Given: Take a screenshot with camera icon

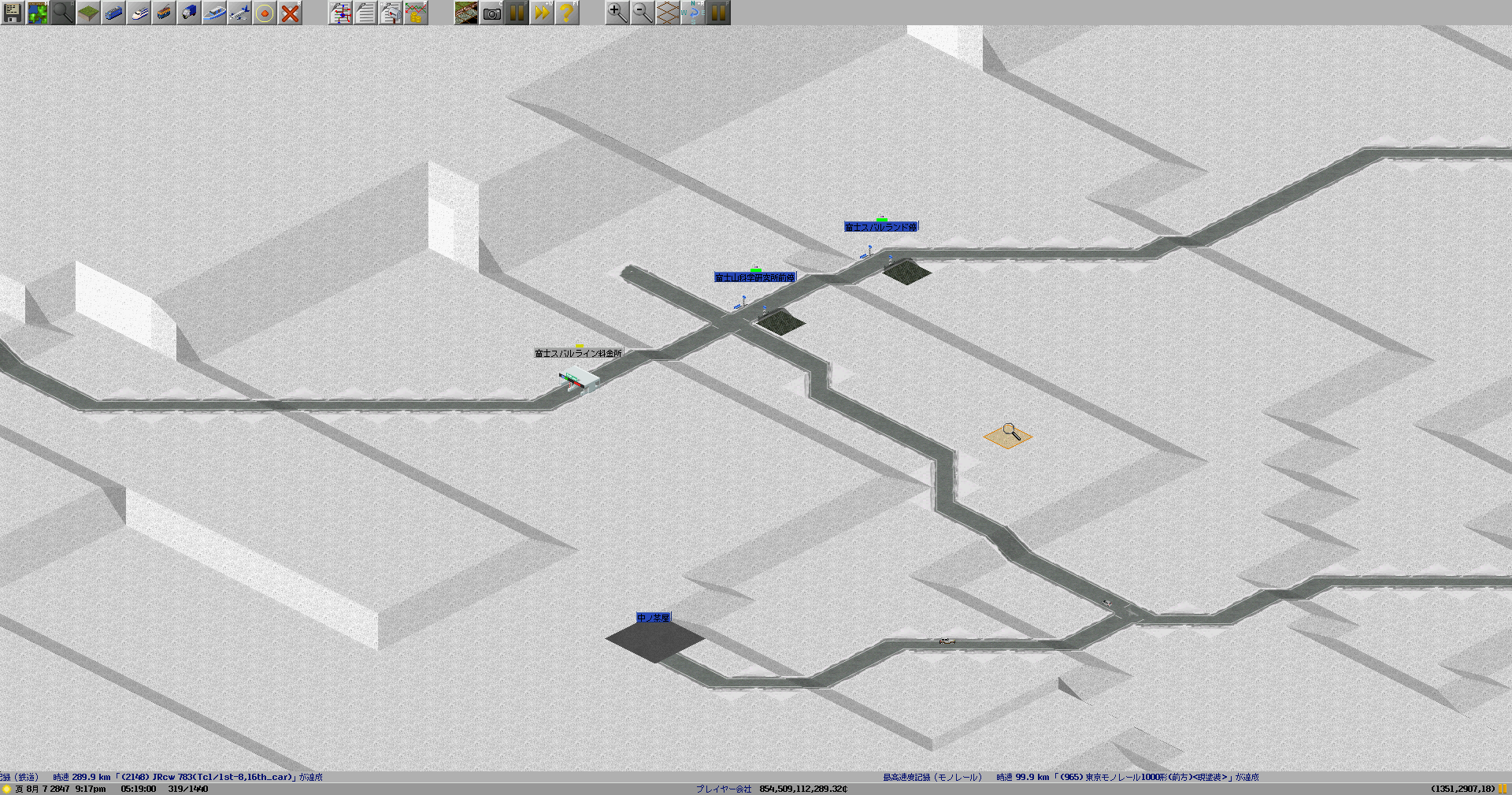Looking at the screenshot, I should [x=491, y=13].
